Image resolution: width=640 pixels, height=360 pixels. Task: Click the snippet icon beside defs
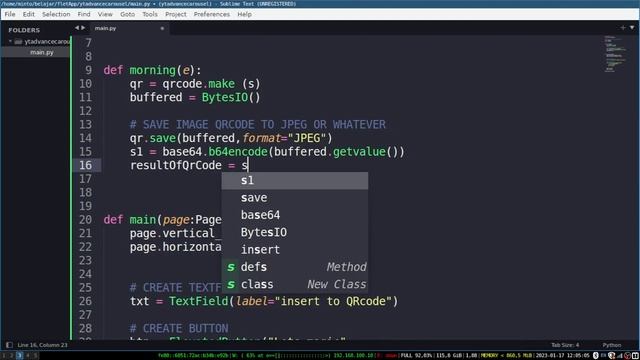point(231,267)
